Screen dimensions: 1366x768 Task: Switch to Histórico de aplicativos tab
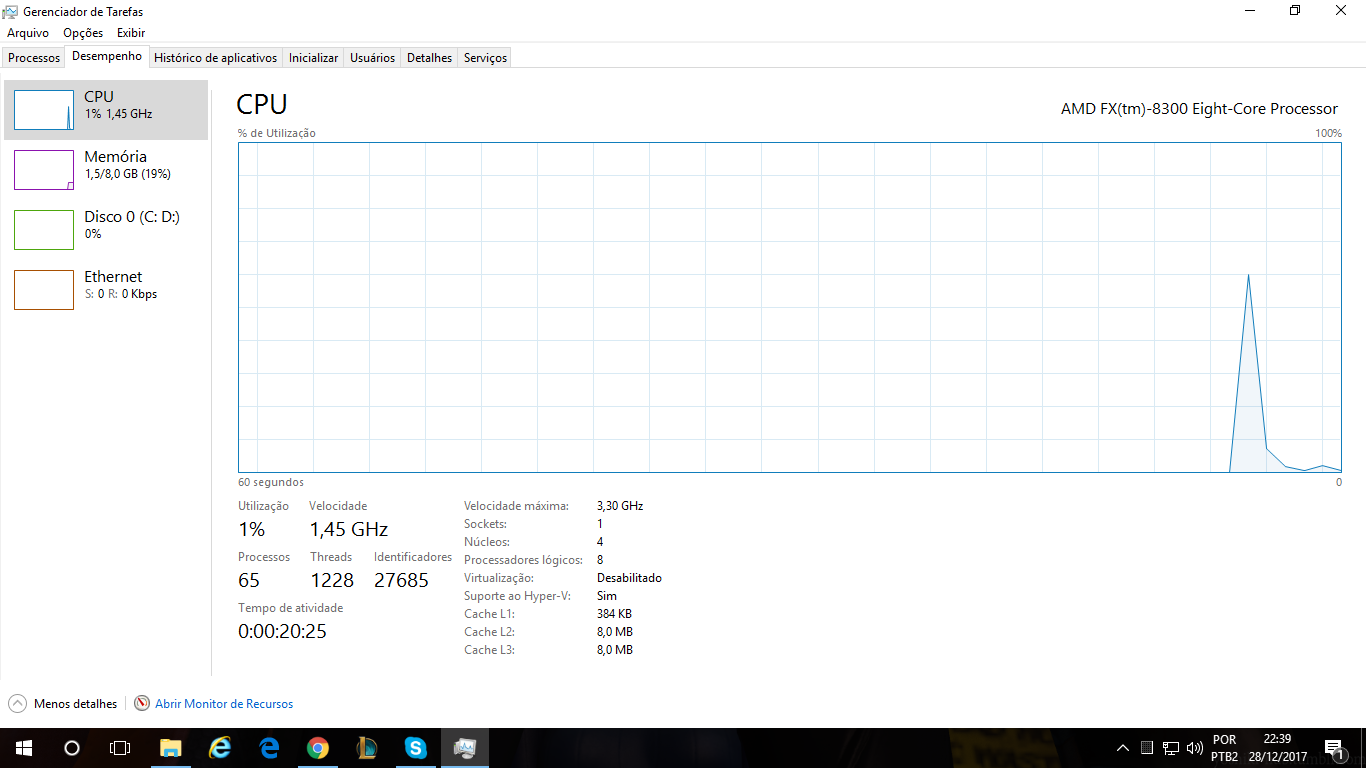(x=215, y=58)
